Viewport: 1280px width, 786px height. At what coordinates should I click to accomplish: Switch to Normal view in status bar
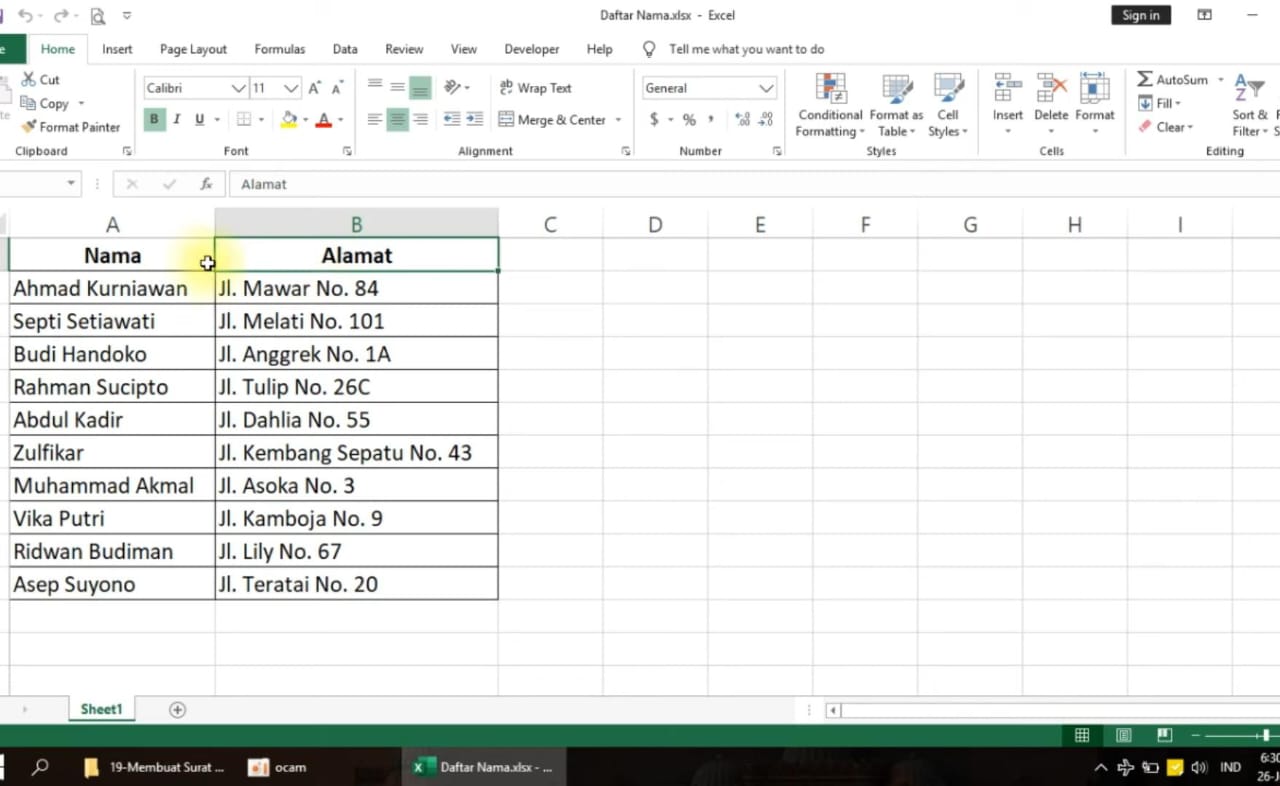[x=1082, y=735]
